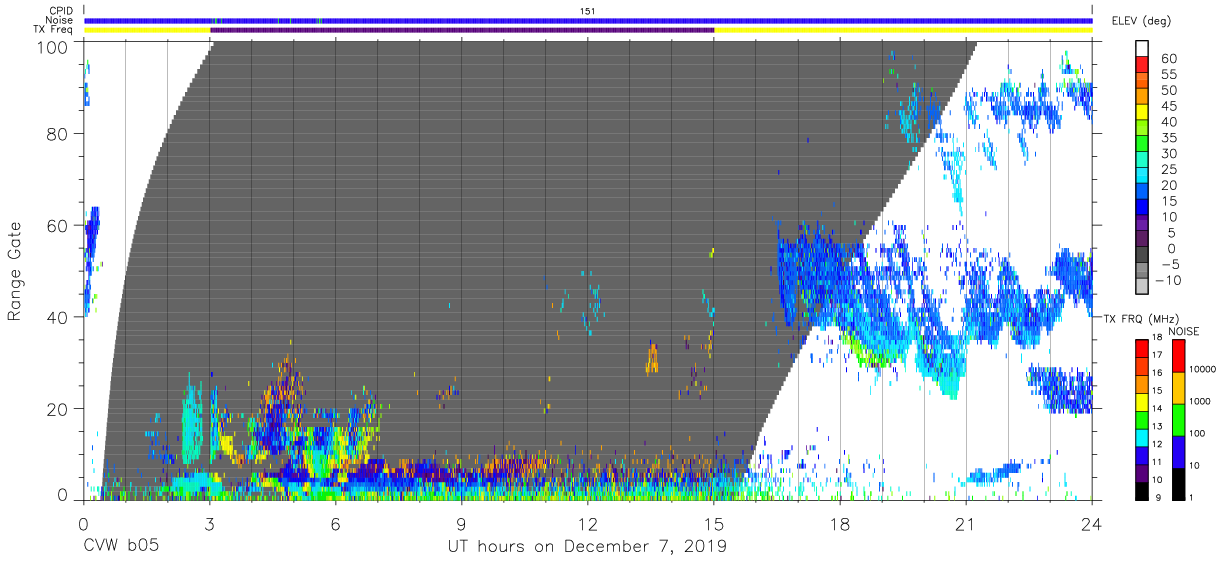The image size is (1228, 567).
Task: Click the '24' hour tick on time axis
Action: (1091, 523)
